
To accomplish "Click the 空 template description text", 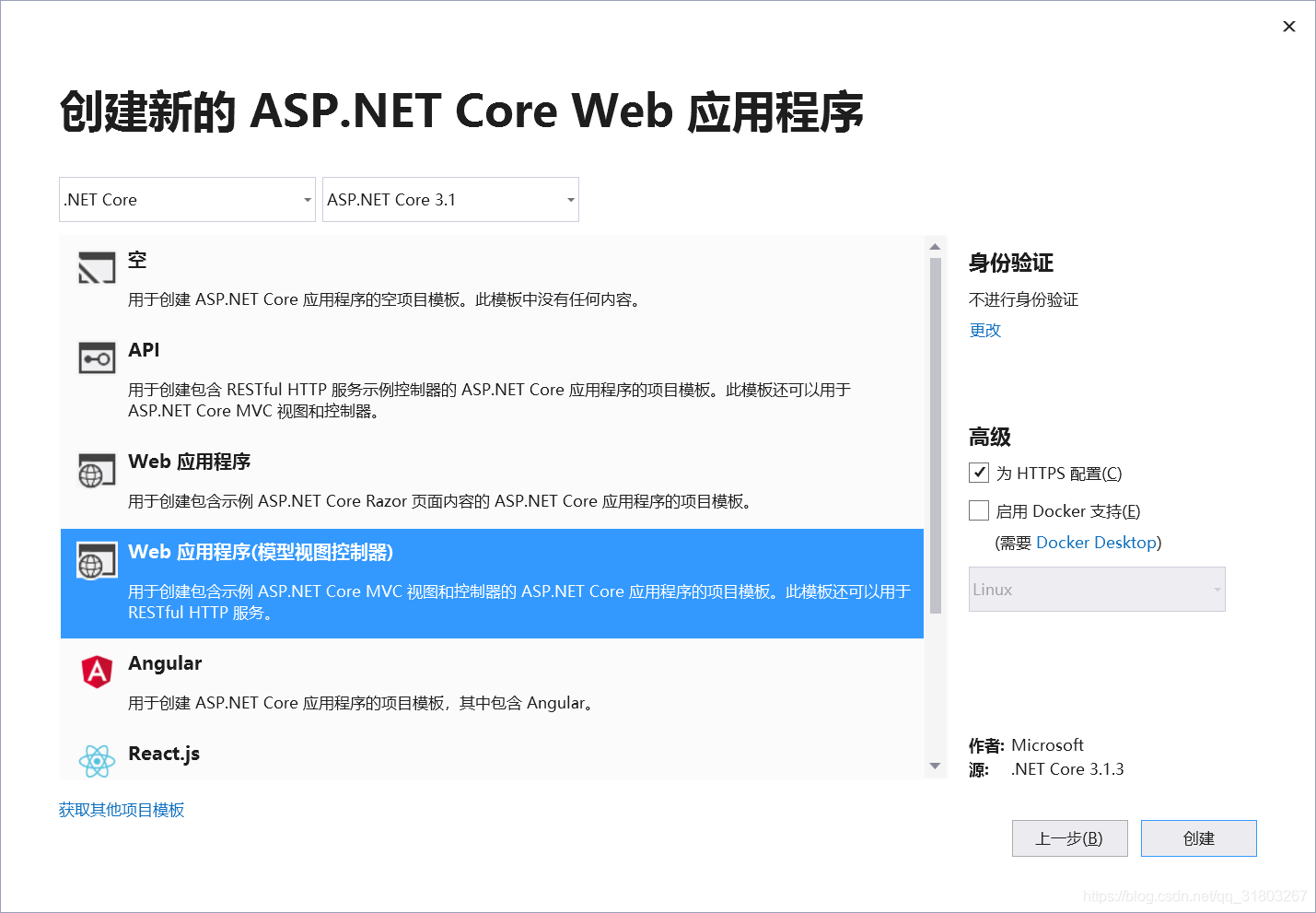I will [x=384, y=299].
